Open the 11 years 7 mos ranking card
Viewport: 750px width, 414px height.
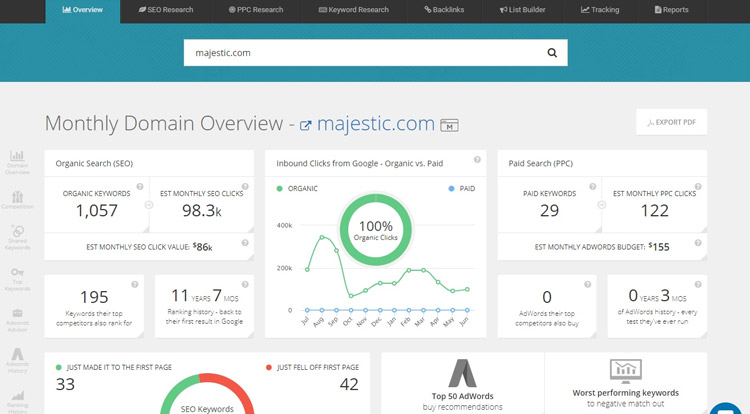pos(204,306)
